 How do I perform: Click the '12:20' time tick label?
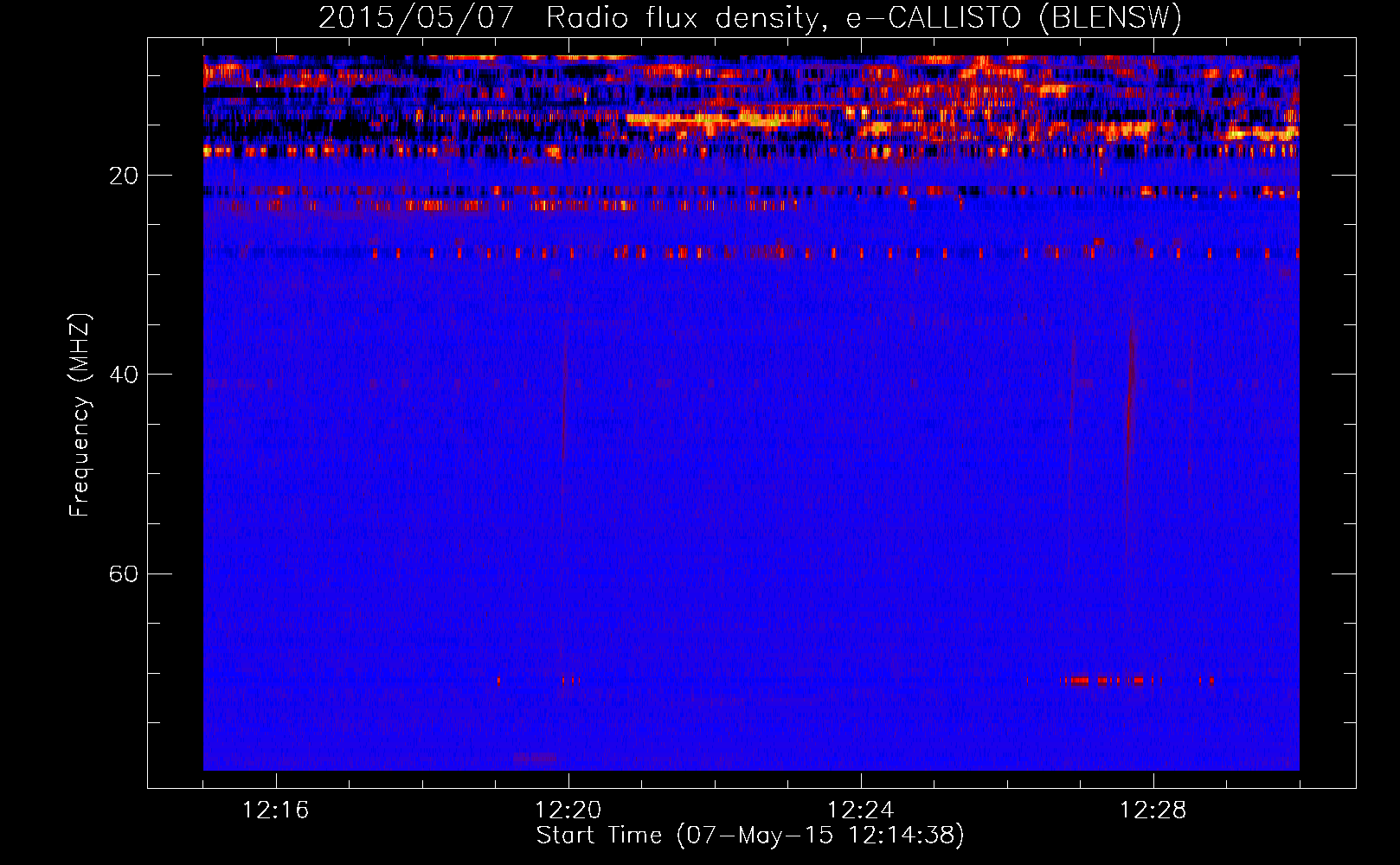tap(568, 811)
